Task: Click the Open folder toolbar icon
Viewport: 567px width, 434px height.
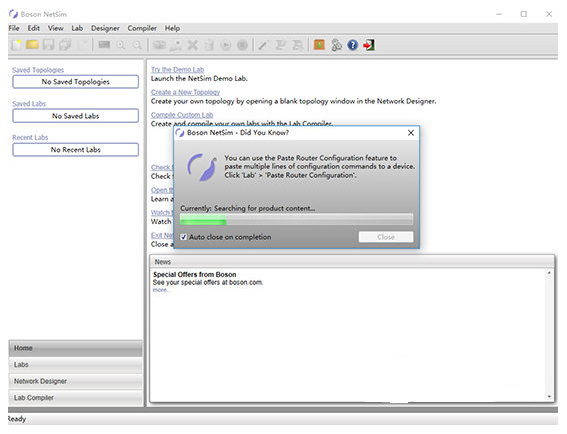Action: [32, 45]
